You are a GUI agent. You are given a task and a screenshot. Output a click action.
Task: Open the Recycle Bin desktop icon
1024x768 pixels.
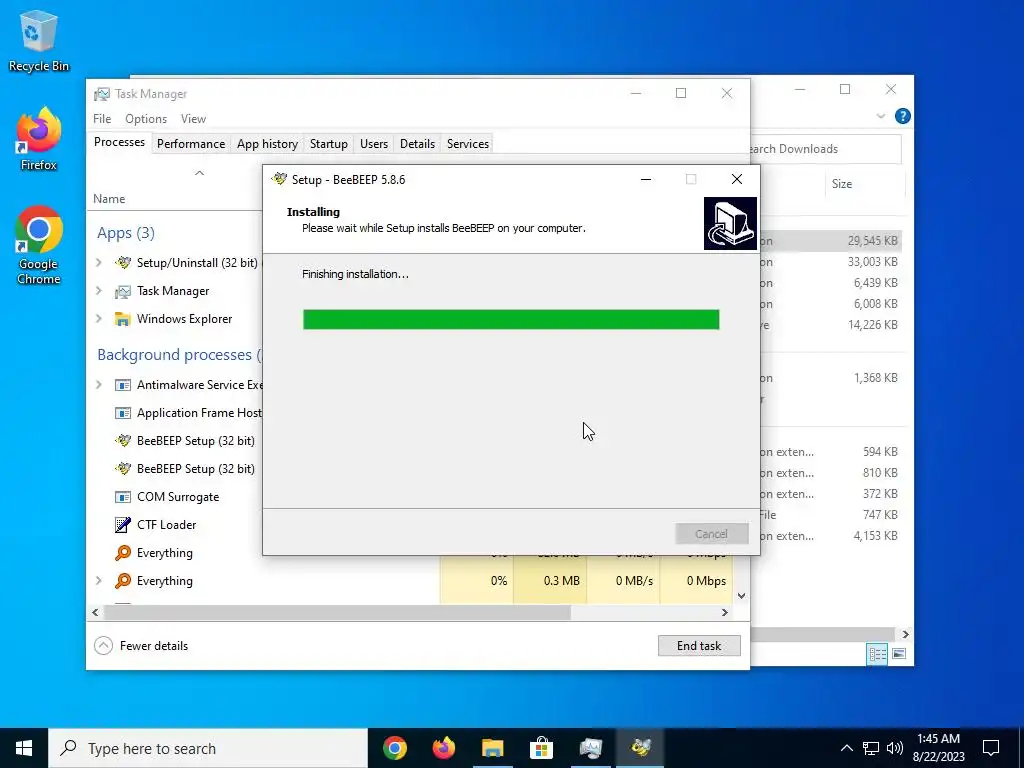coord(39,40)
